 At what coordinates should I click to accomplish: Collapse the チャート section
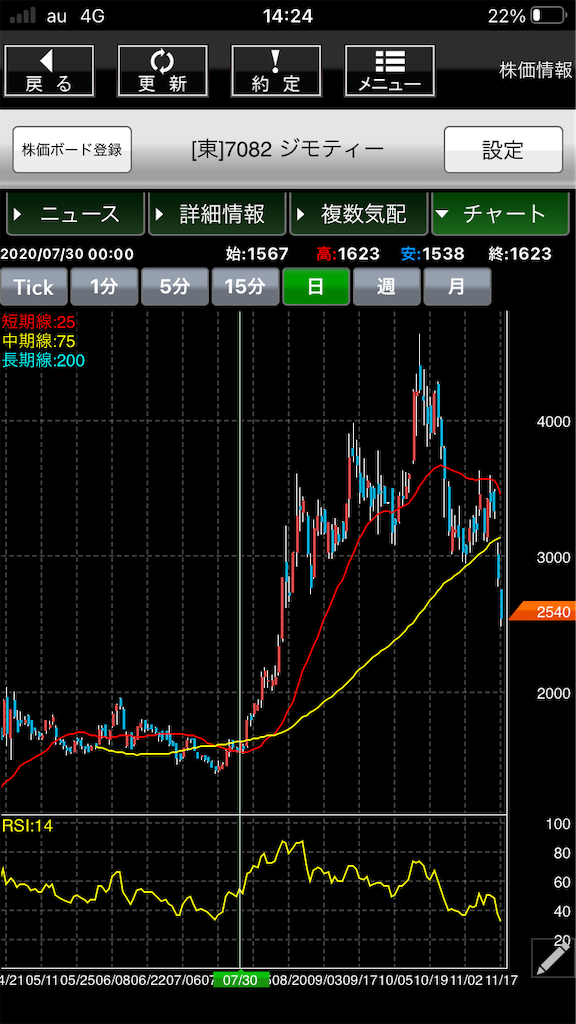point(500,214)
